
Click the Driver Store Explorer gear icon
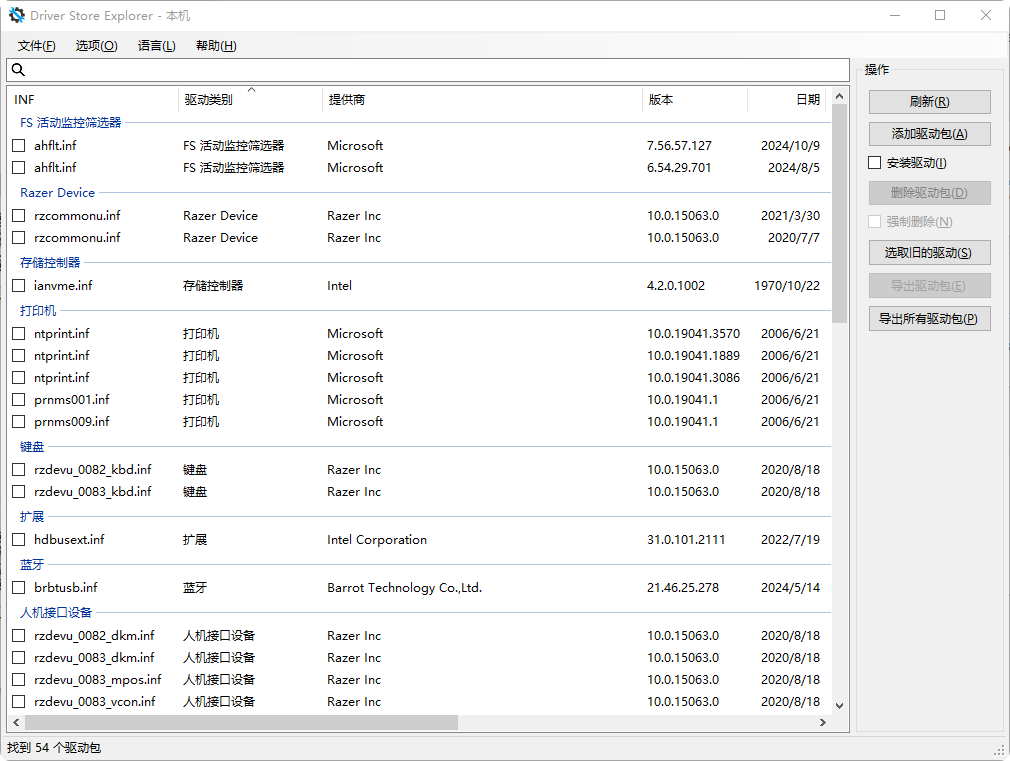coord(17,15)
